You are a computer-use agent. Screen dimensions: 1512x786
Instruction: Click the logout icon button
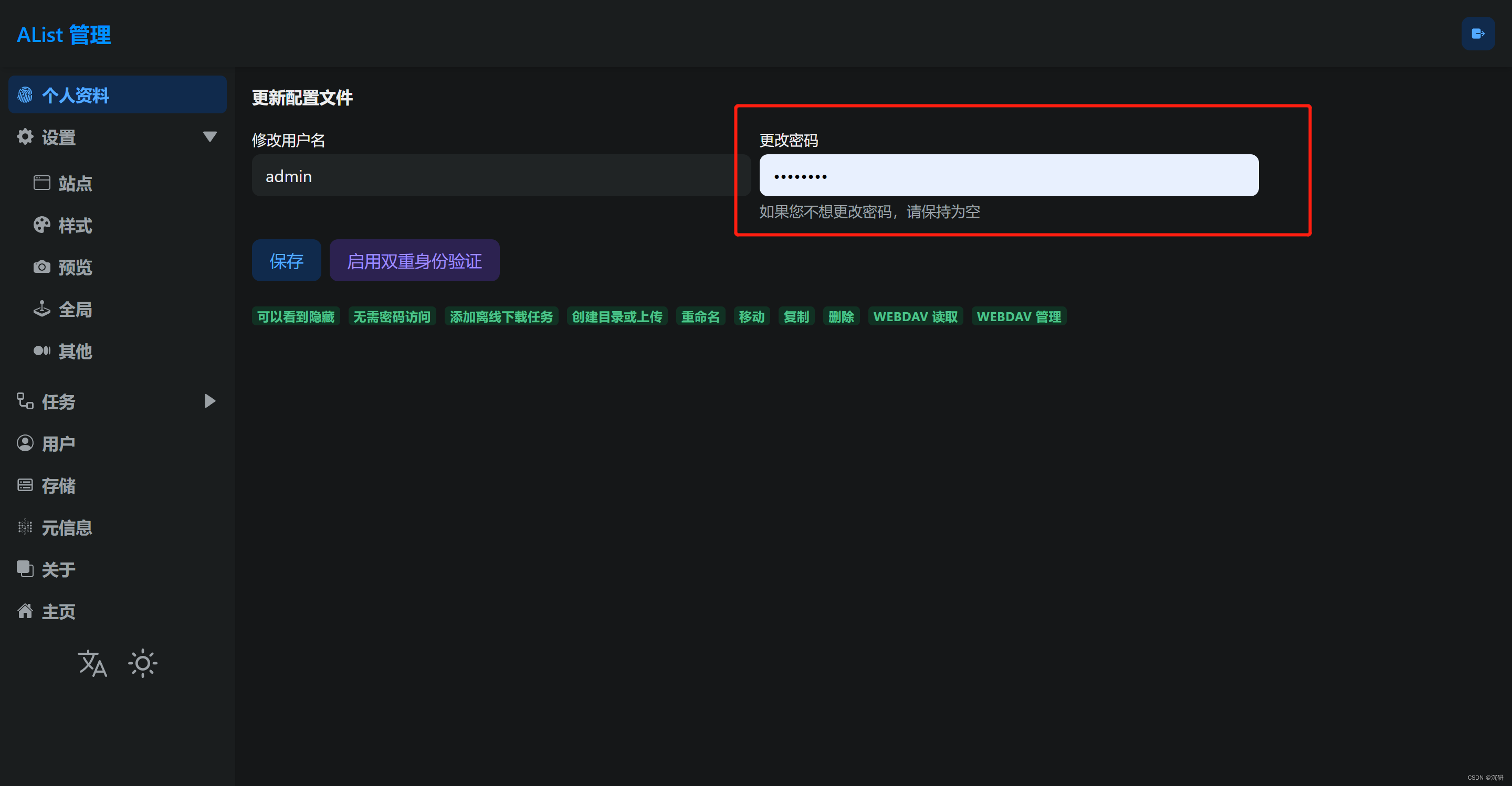(1478, 34)
